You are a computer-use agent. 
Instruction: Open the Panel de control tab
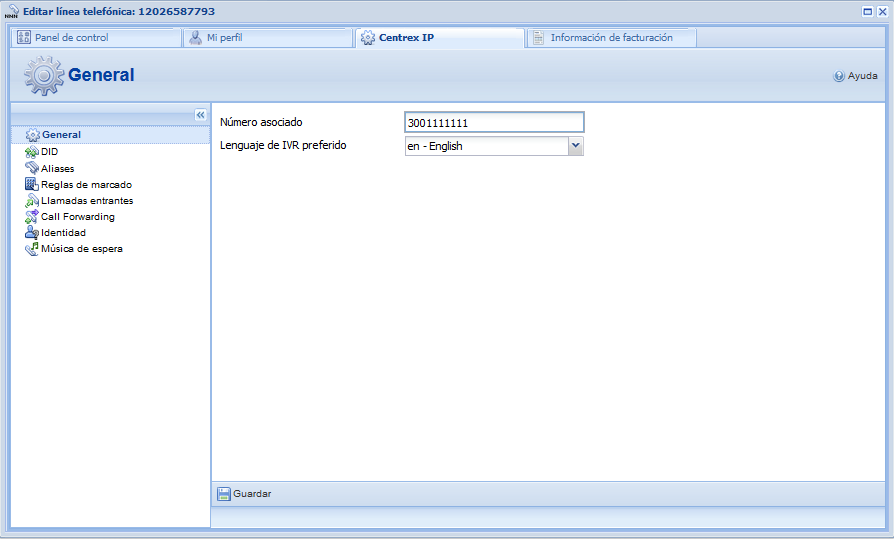(96, 38)
